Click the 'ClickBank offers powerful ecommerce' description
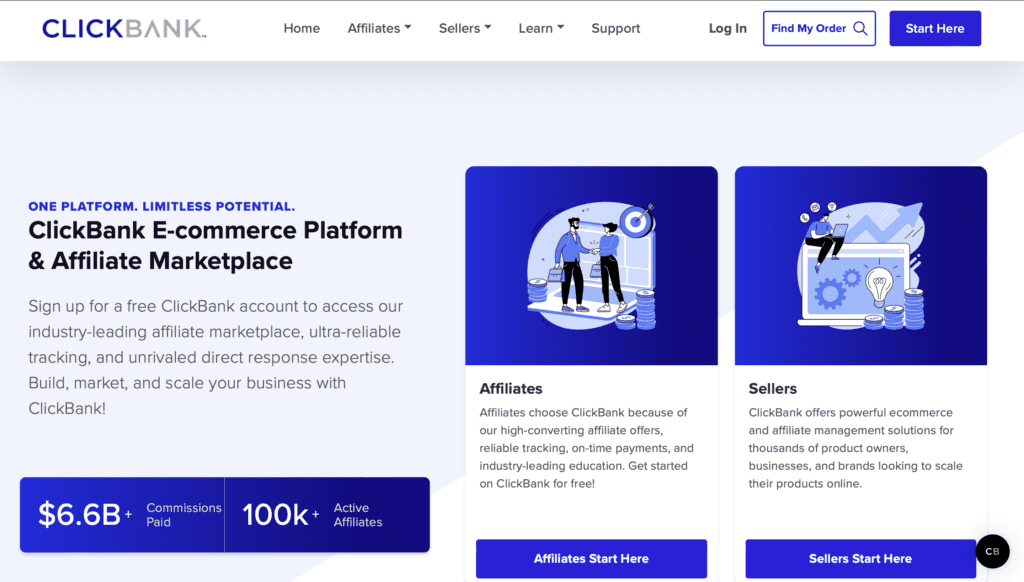Viewport: 1024px width, 582px height. [856, 448]
